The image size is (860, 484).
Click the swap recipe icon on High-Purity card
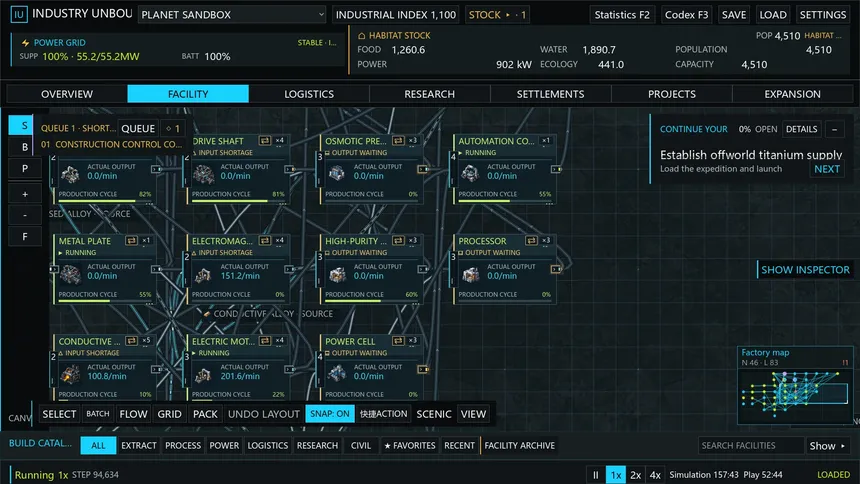[x=398, y=240]
